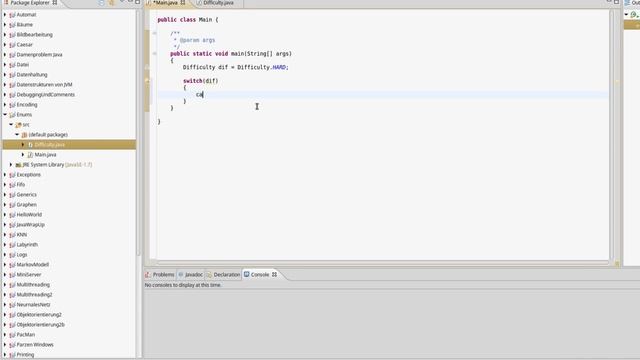Expand the Caesar project
The height and width of the screenshot is (360, 640).
point(5,44)
